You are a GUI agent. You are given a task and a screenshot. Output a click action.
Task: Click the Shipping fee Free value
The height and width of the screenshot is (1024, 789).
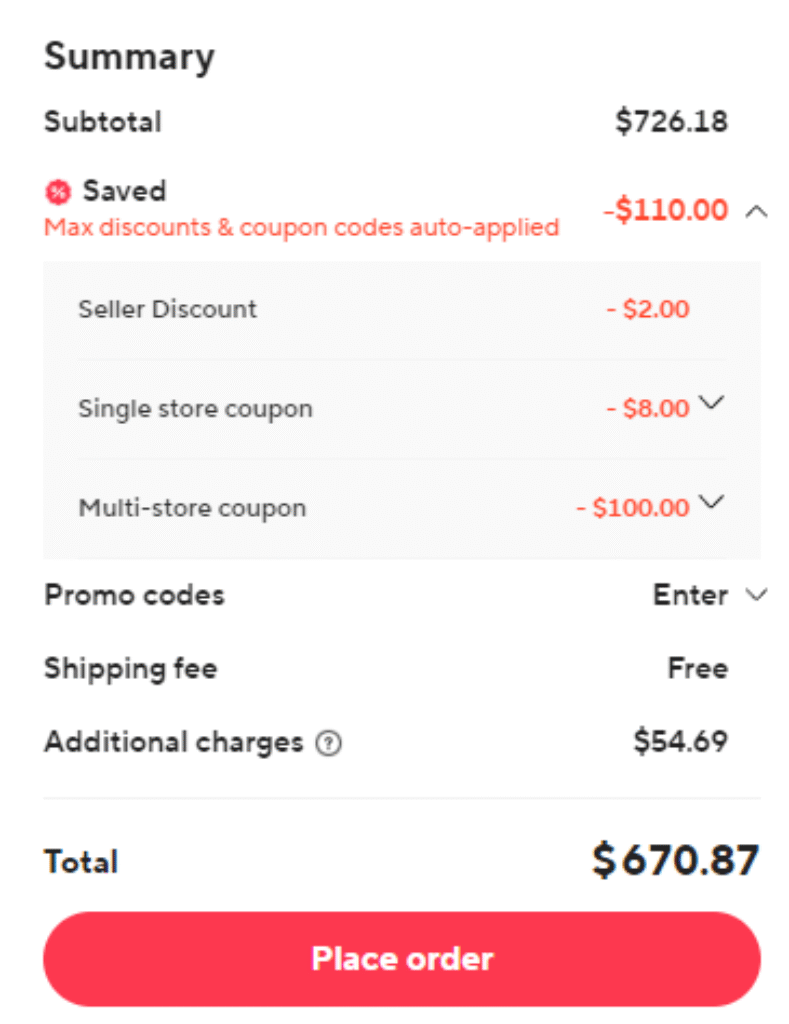click(698, 668)
